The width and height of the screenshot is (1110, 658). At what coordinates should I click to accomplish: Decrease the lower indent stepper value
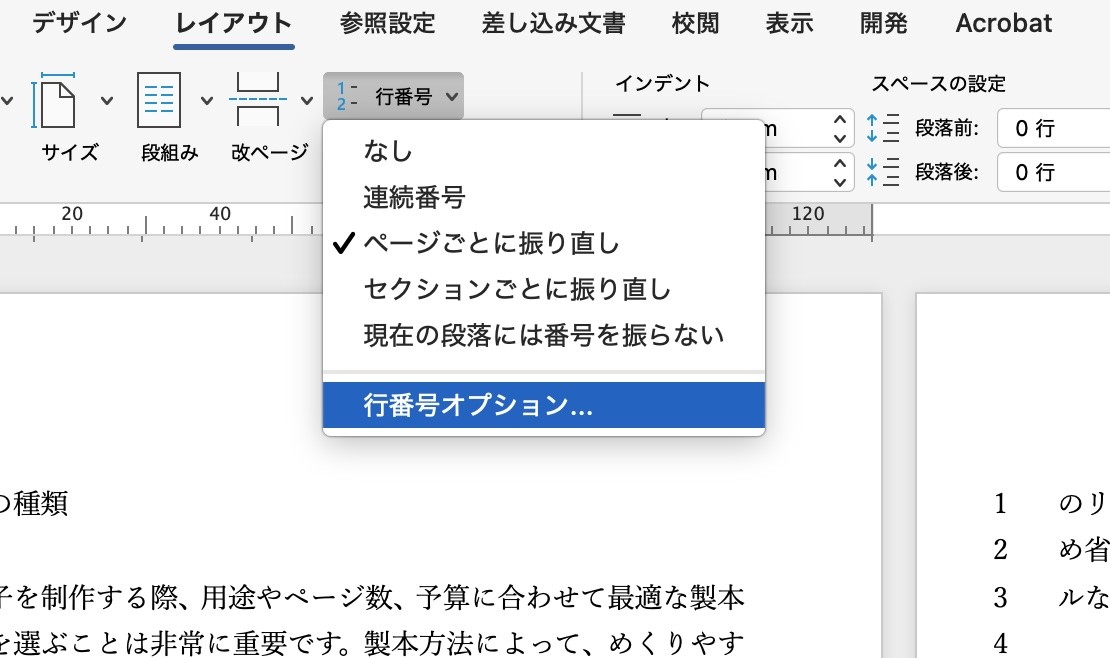click(x=840, y=182)
